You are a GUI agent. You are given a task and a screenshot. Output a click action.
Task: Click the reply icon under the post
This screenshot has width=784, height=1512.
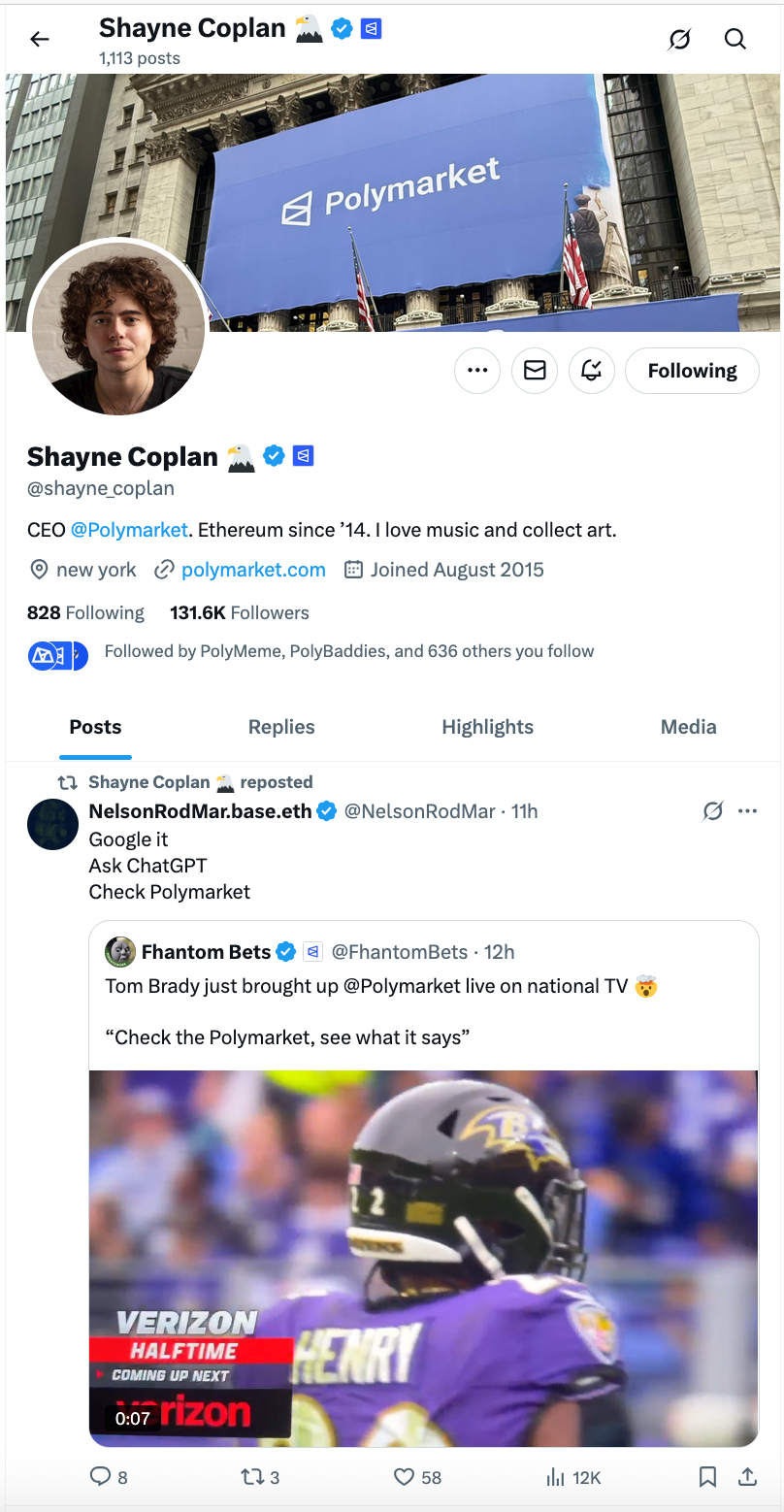point(100,1476)
